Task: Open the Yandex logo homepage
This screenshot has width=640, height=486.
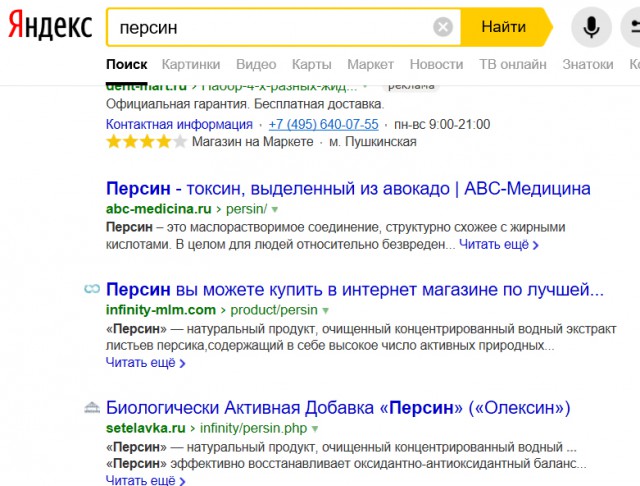Action: 51,25
